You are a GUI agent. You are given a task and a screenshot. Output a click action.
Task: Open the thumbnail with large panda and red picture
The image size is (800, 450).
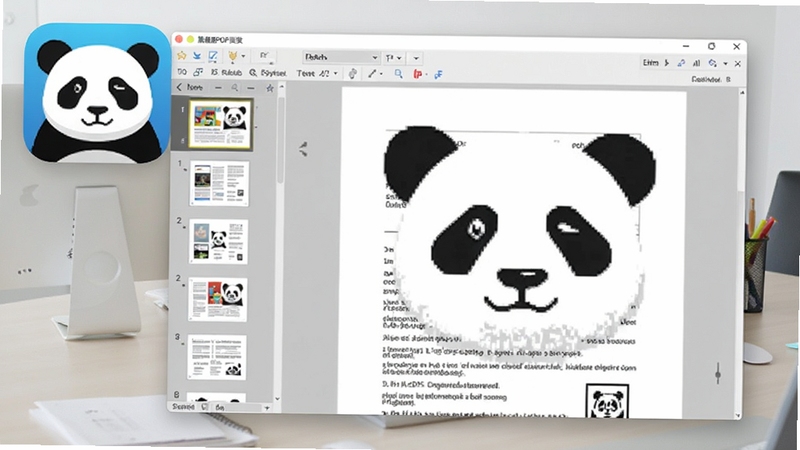218,299
